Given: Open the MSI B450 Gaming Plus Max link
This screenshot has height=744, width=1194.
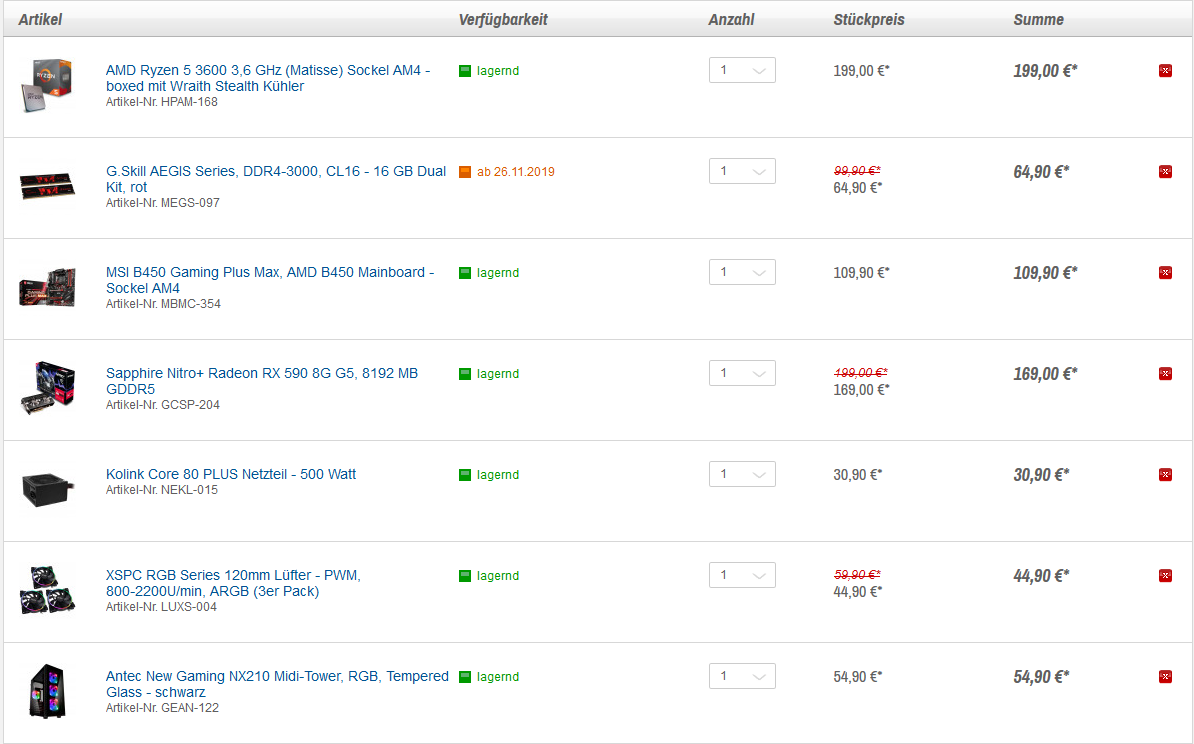Looking at the screenshot, I should point(270,280).
